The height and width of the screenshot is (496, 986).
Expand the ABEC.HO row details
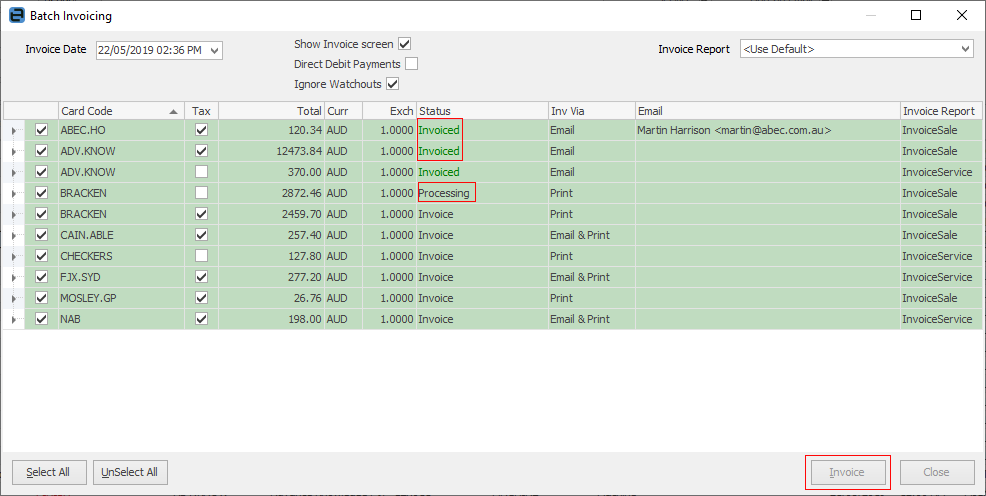click(14, 130)
